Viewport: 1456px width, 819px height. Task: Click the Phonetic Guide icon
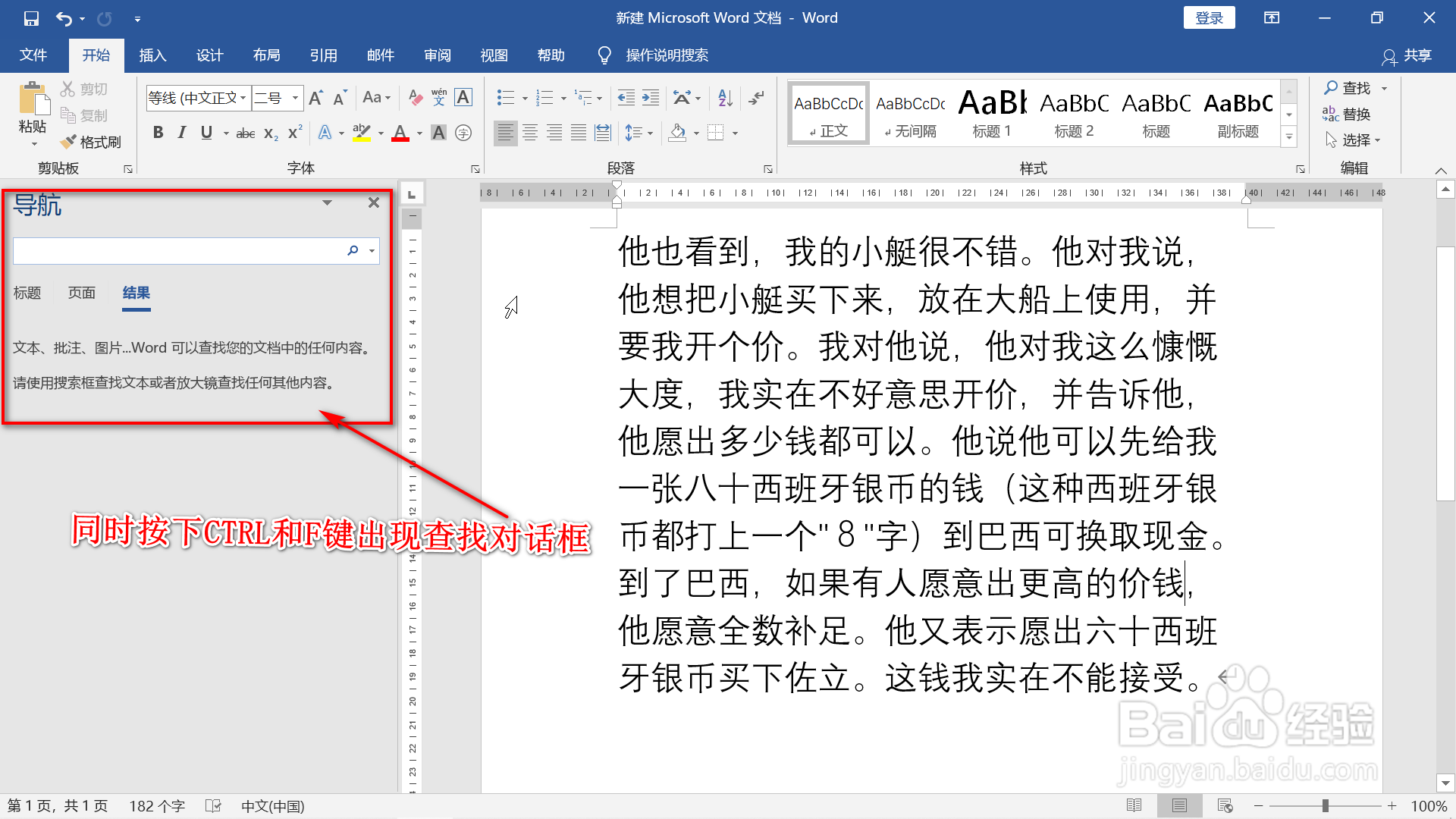(x=438, y=97)
